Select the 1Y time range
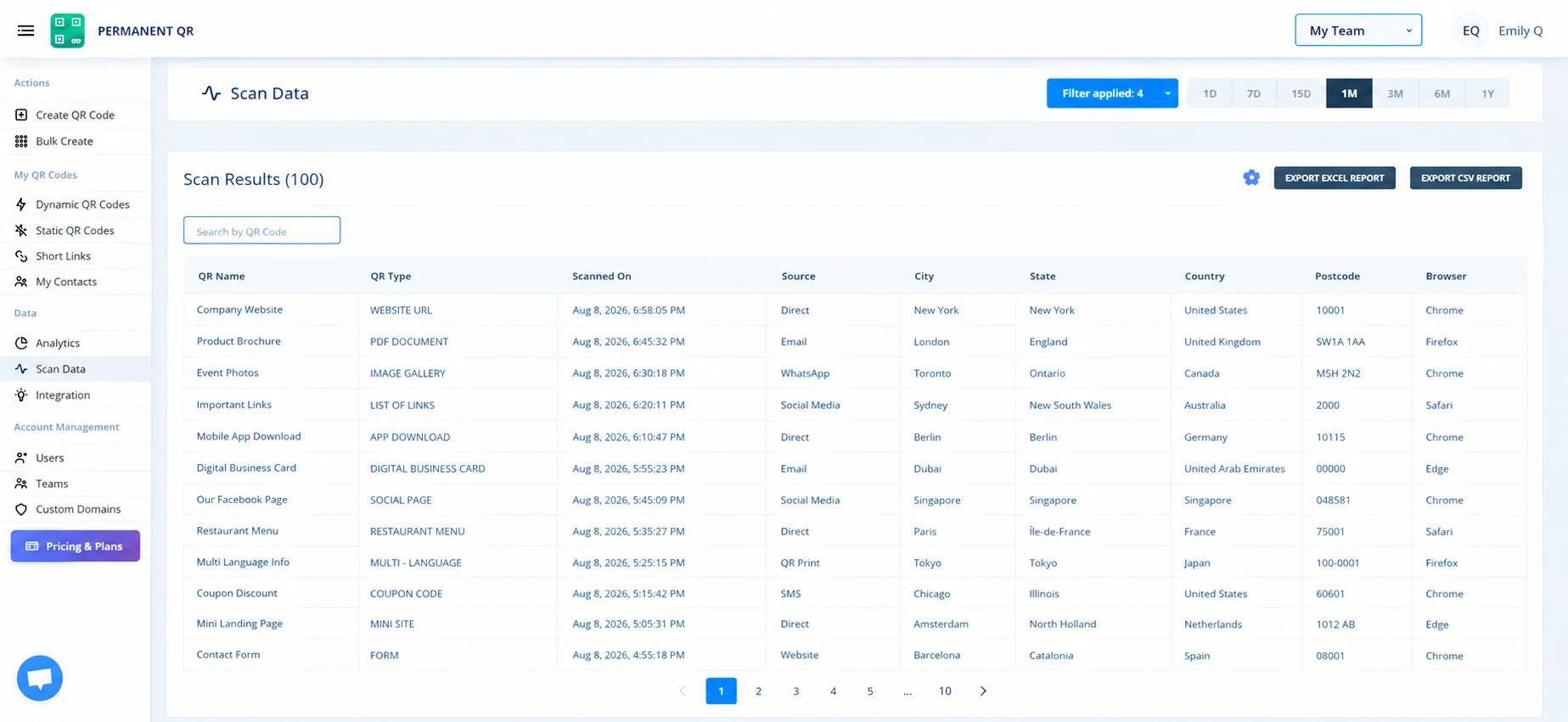 pos(1487,93)
